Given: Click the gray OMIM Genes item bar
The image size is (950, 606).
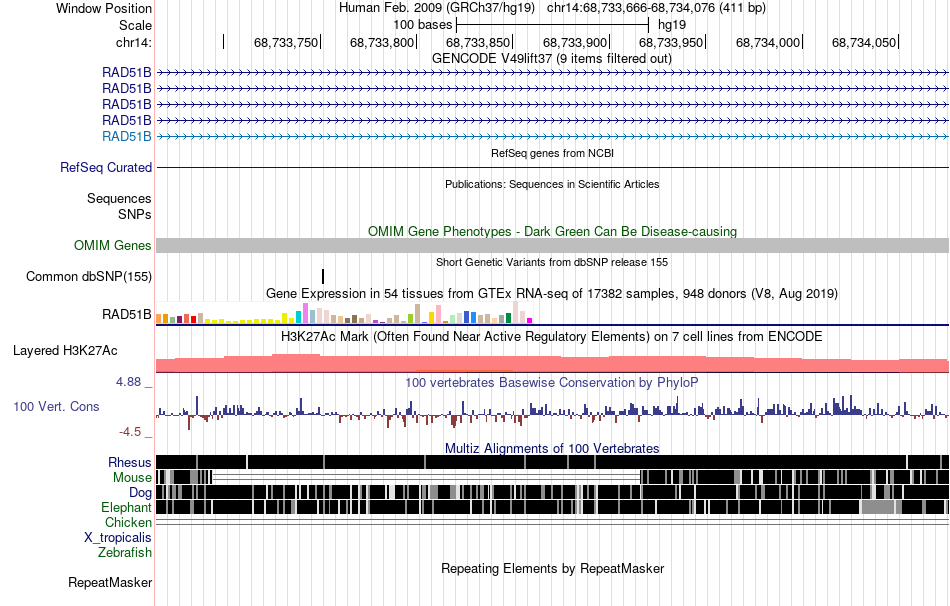Looking at the screenshot, I should pos(552,245).
